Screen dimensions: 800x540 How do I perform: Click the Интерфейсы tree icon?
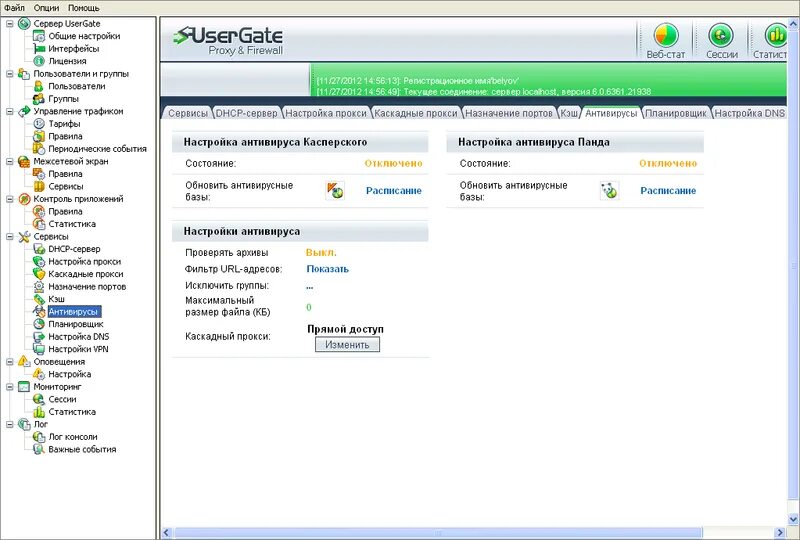coord(39,48)
